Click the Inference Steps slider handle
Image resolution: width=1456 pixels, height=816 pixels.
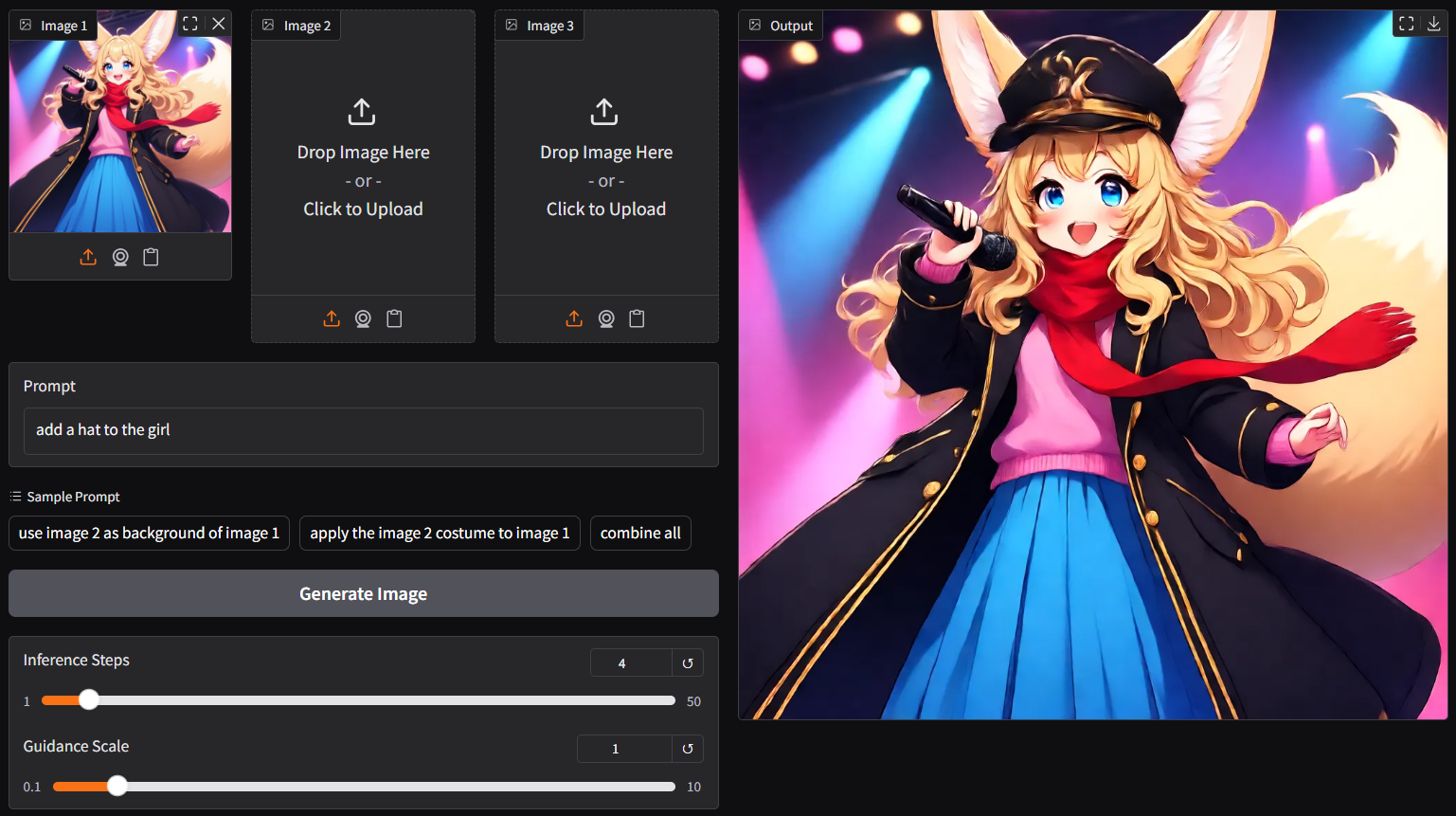click(x=89, y=700)
